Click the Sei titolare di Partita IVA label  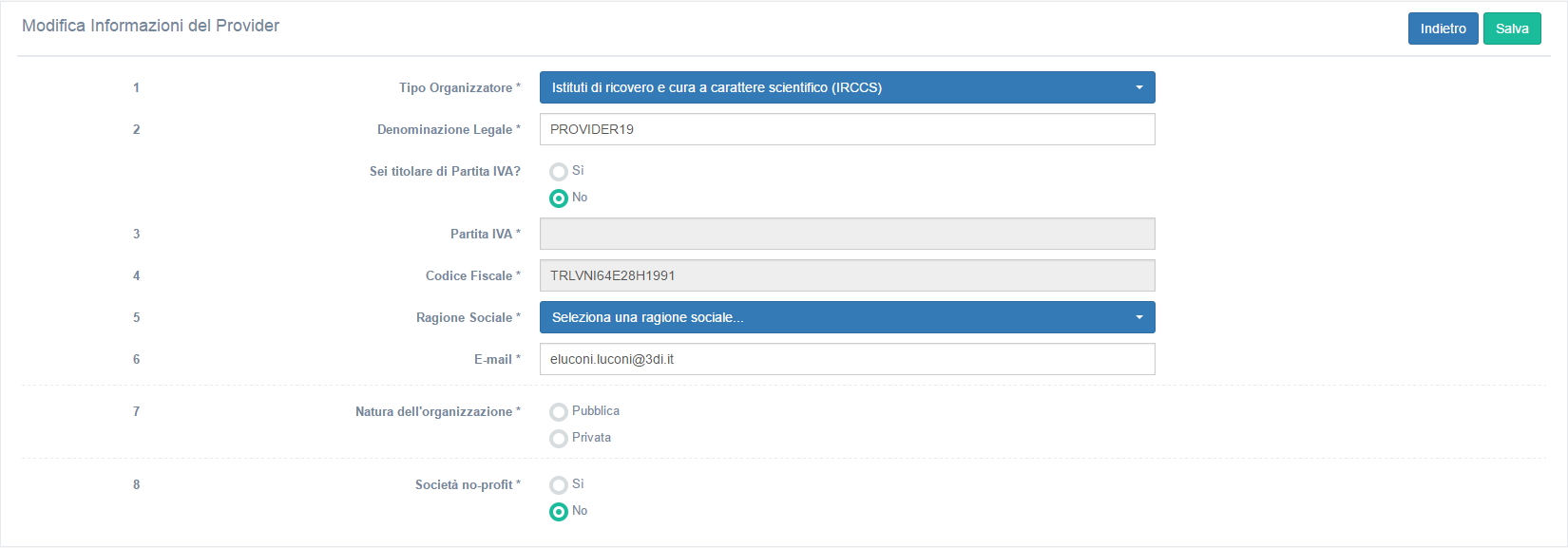point(445,171)
